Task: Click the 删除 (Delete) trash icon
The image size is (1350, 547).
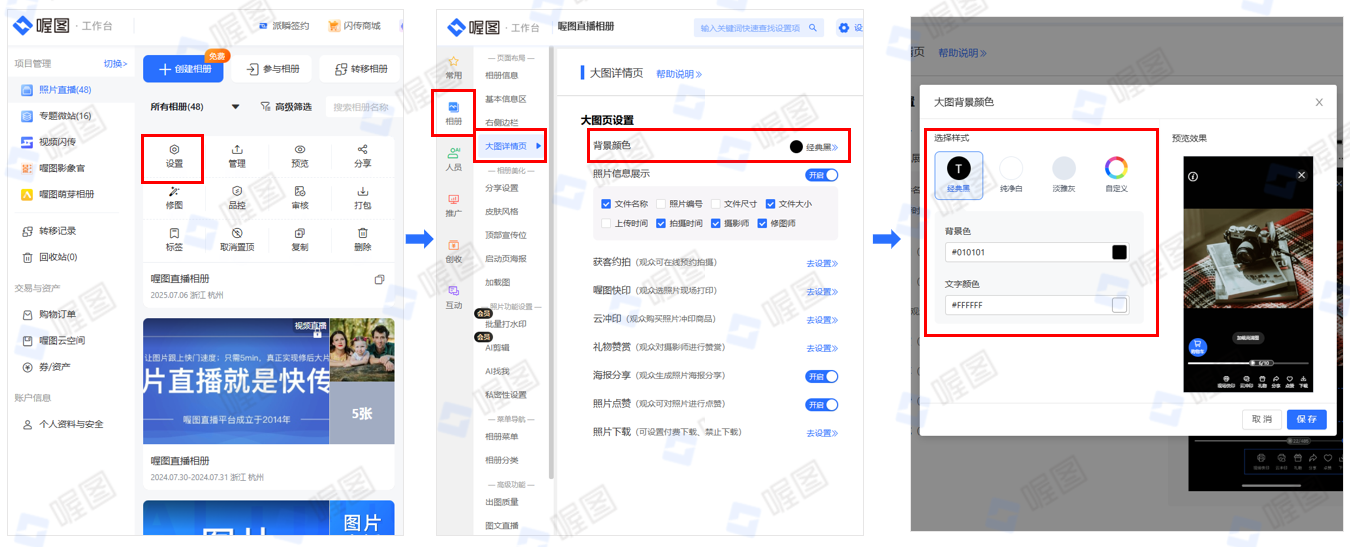Action: 363,233
